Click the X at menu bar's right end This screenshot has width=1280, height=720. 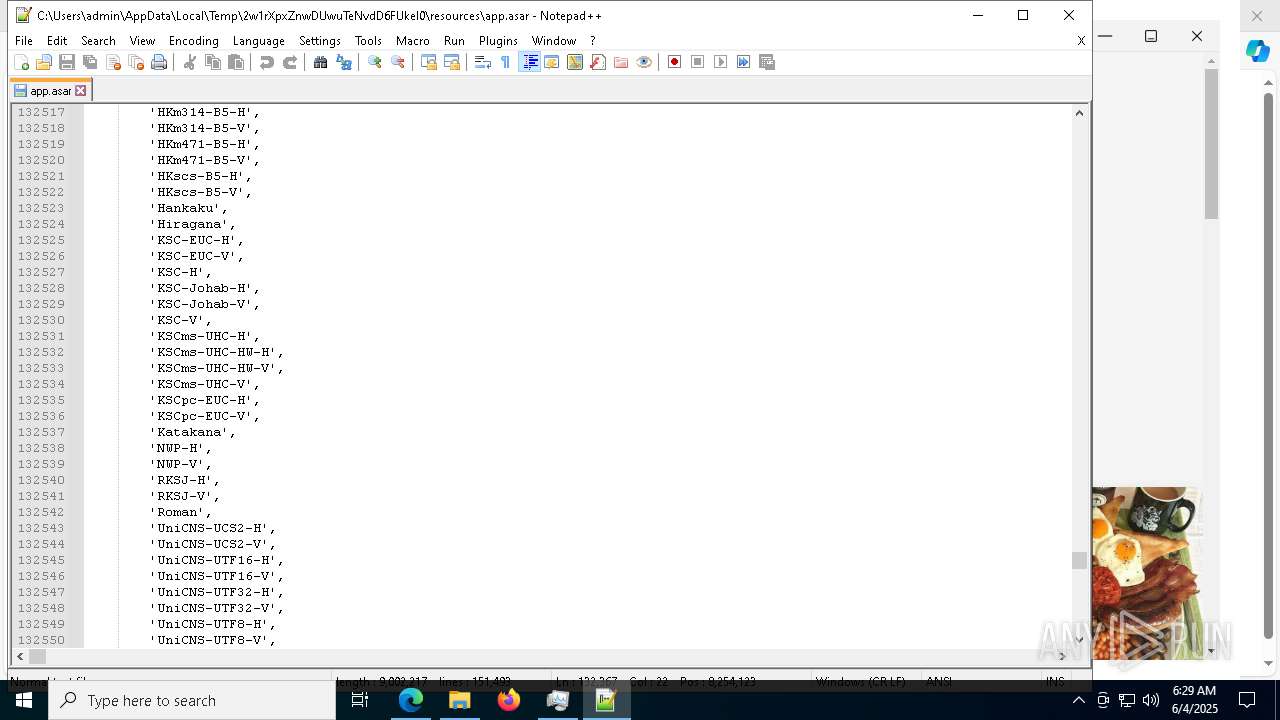tap(1081, 41)
